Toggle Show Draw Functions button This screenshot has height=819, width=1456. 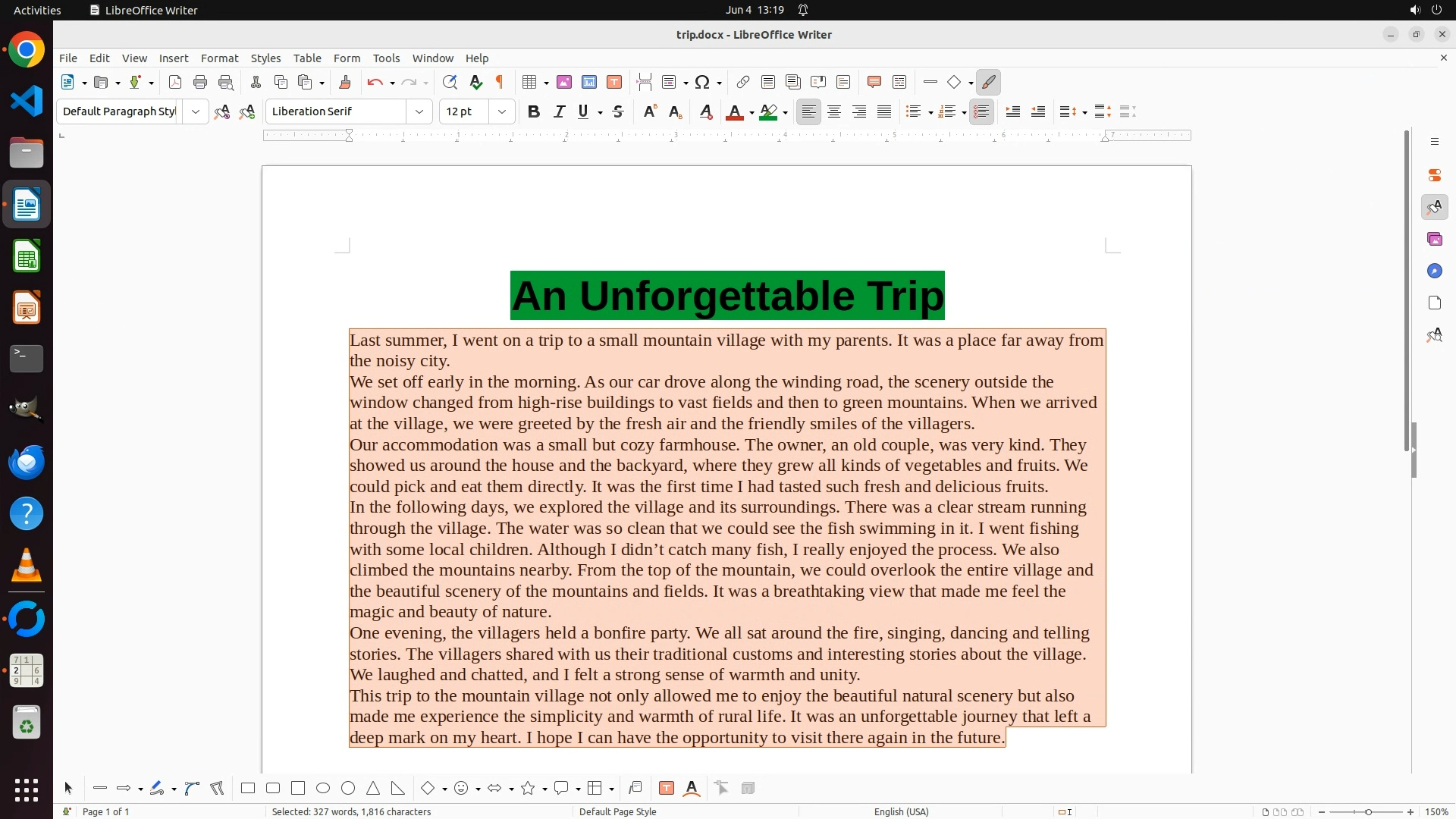tap(988, 83)
